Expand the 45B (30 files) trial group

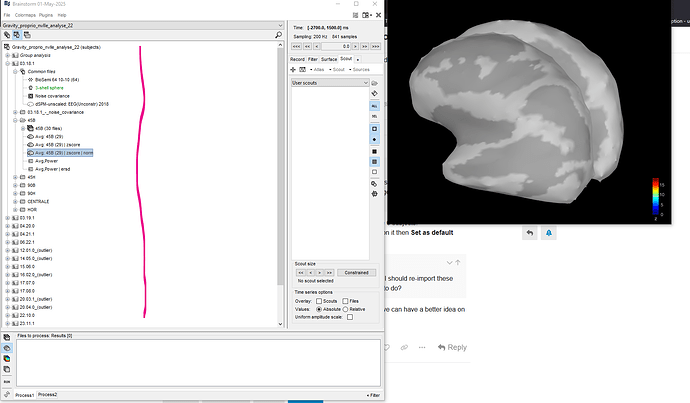tap(23, 128)
